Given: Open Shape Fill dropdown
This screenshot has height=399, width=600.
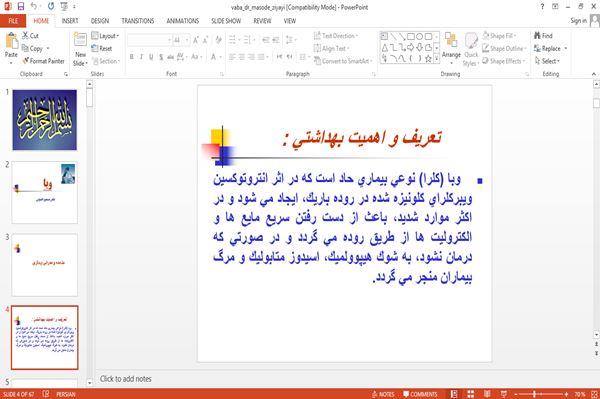Looking at the screenshot, I should 499,36.
